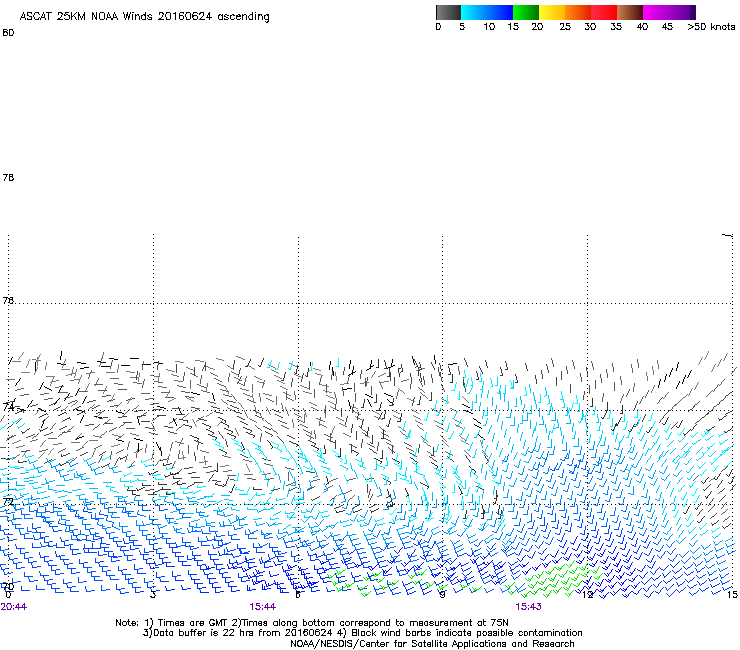The height and width of the screenshot is (650, 740).
Task: Click the '3' longitude axis label
Action: coord(153,595)
